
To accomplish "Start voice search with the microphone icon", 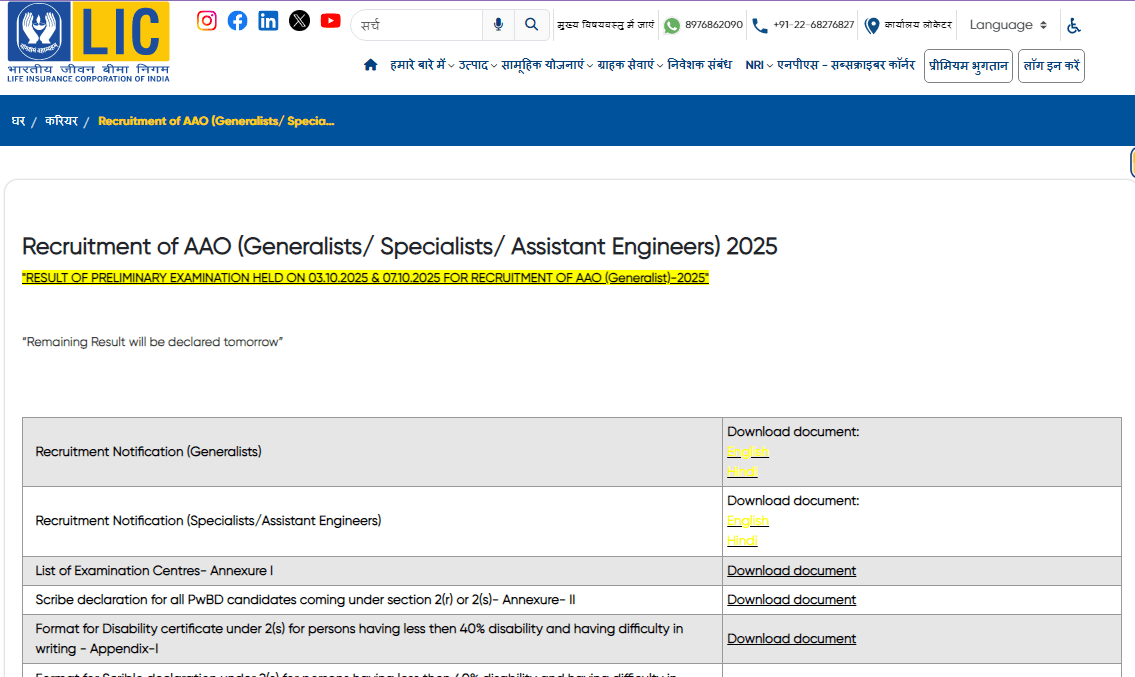I will [498, 24].
